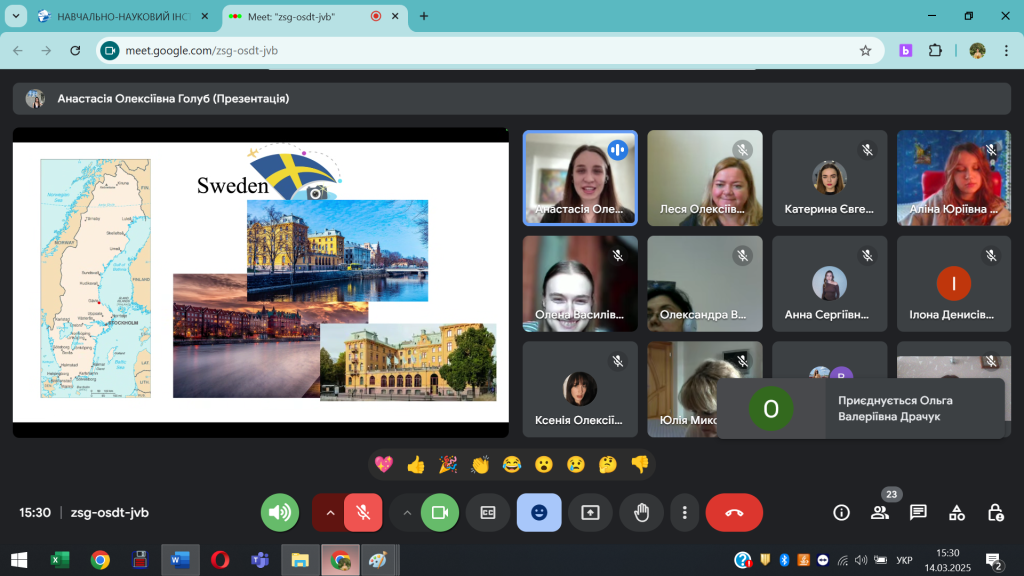Turn off the camera
Image resolution: width=1024 pixels, height=576 pixels.
pyautogui.click(x=439, y=513)
